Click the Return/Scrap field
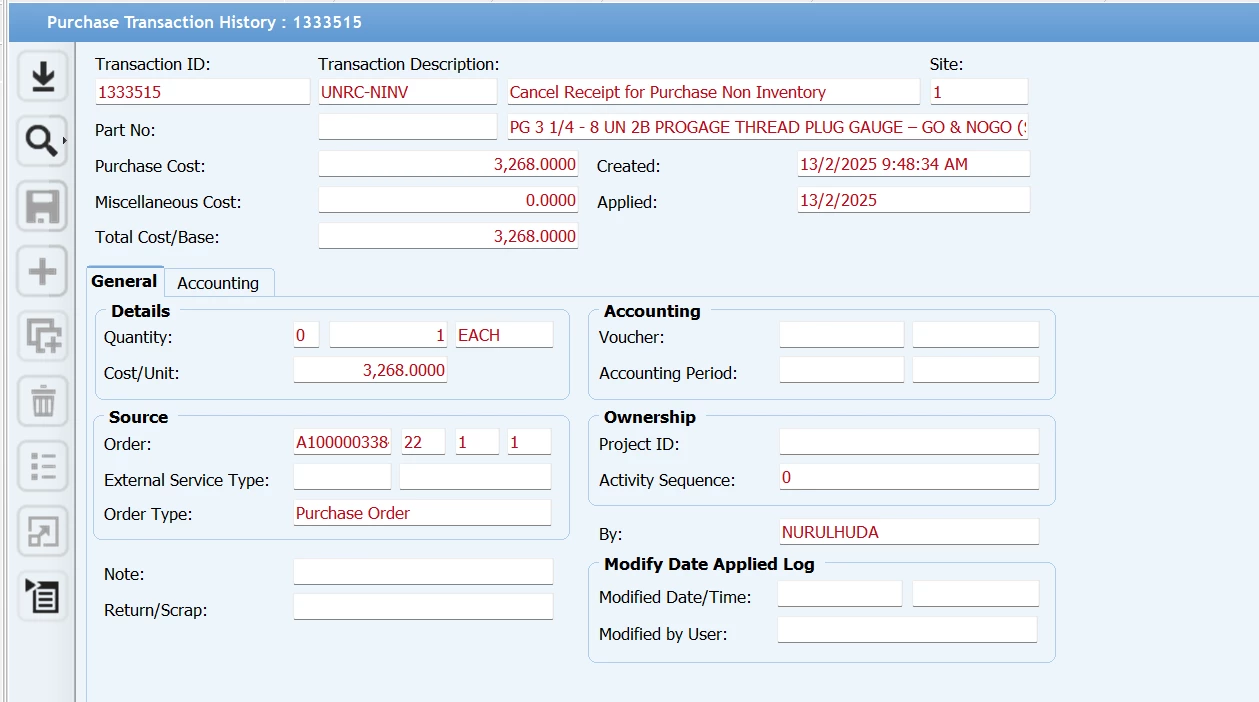The height and width of the screenshot is (702, 1259). point(423,607)
